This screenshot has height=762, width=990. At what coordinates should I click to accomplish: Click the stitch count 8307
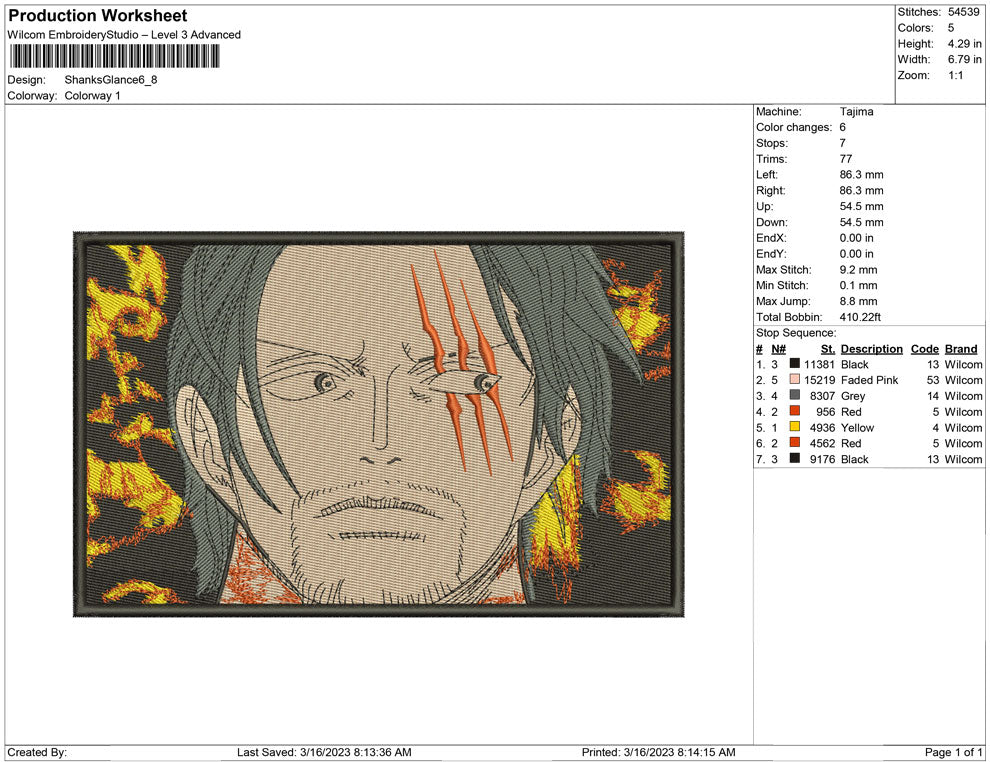click(x=823, y=396)
